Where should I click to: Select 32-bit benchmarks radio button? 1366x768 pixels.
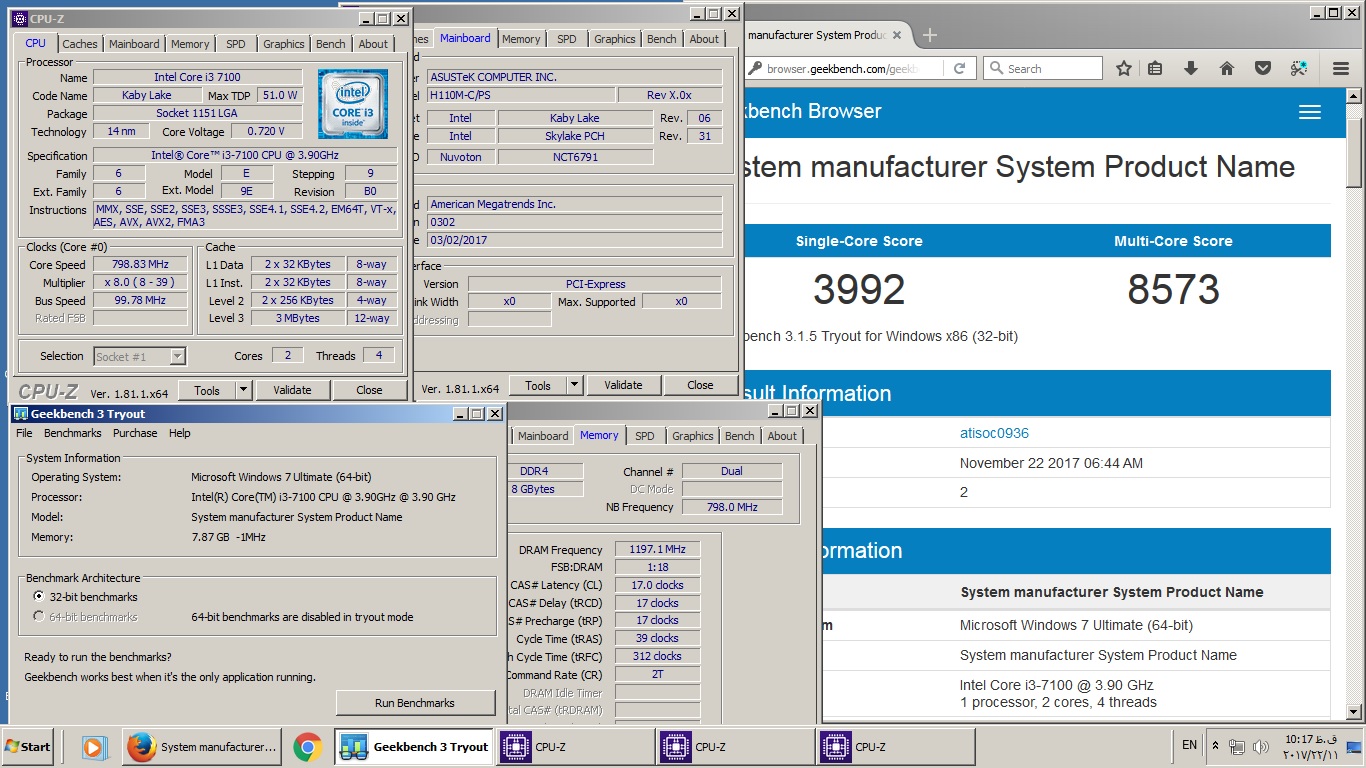click(x=39, y=597)
